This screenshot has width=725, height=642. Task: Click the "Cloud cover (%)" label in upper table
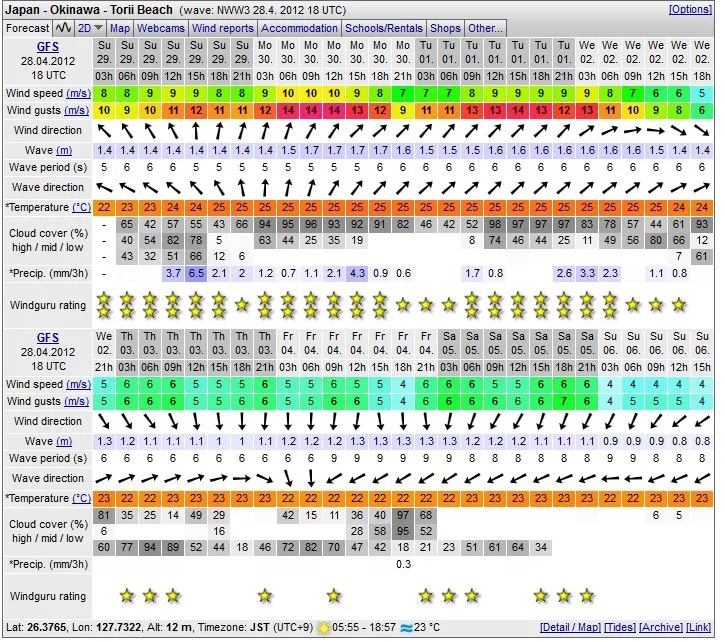pyautogui.click(x=48, y=233)
